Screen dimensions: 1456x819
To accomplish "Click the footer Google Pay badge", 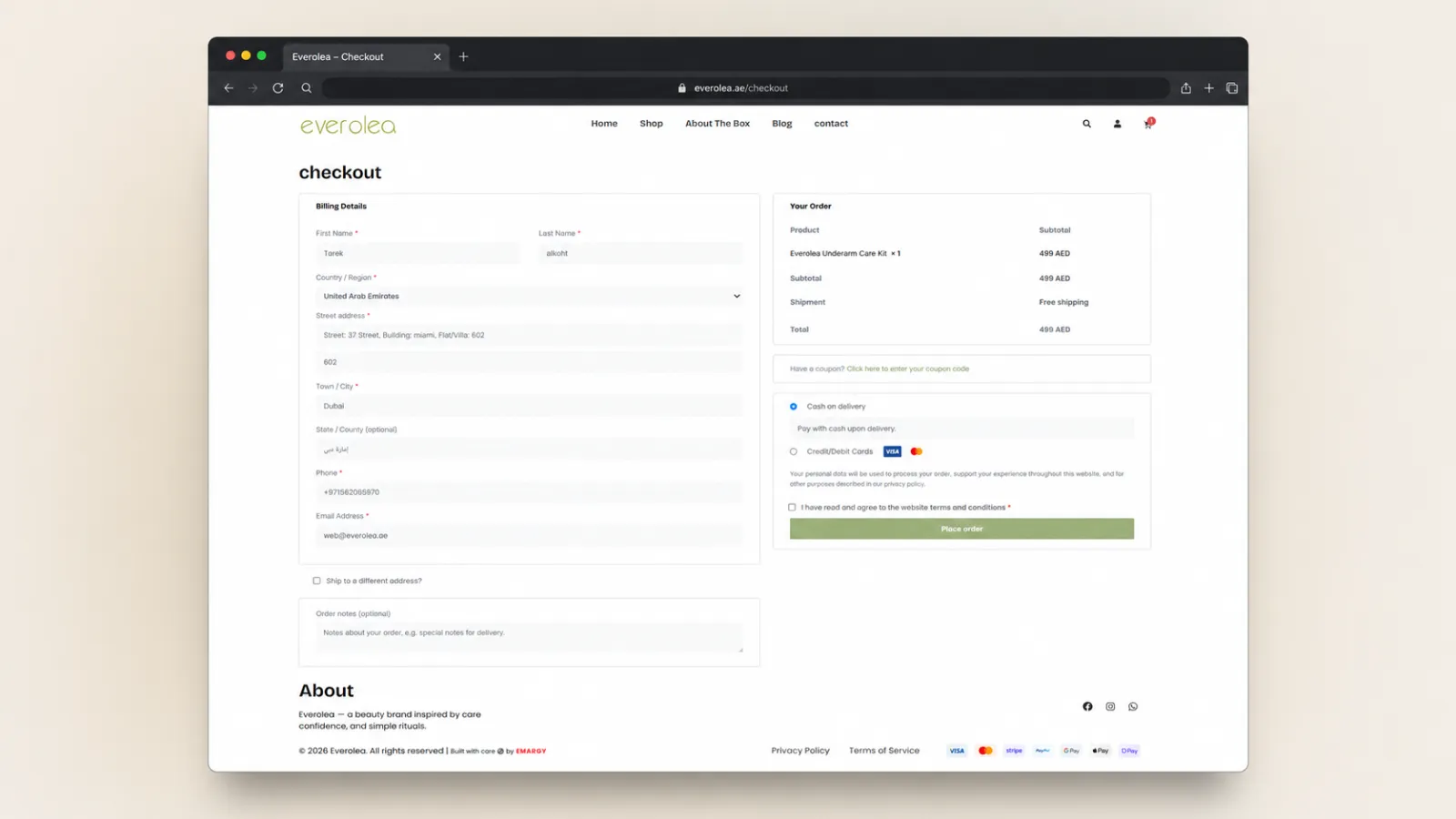I will point(1072,751).
